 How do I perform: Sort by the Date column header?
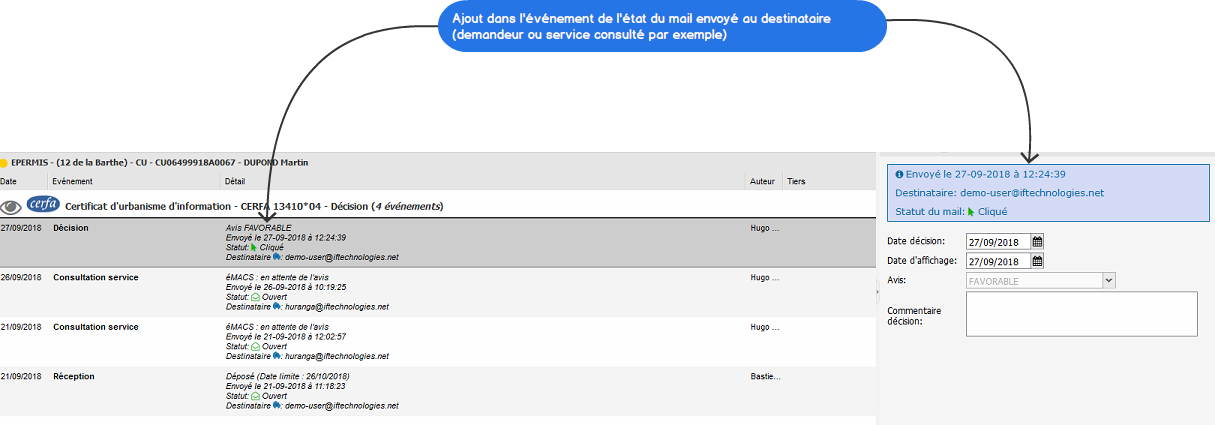[x=9, y=181]
